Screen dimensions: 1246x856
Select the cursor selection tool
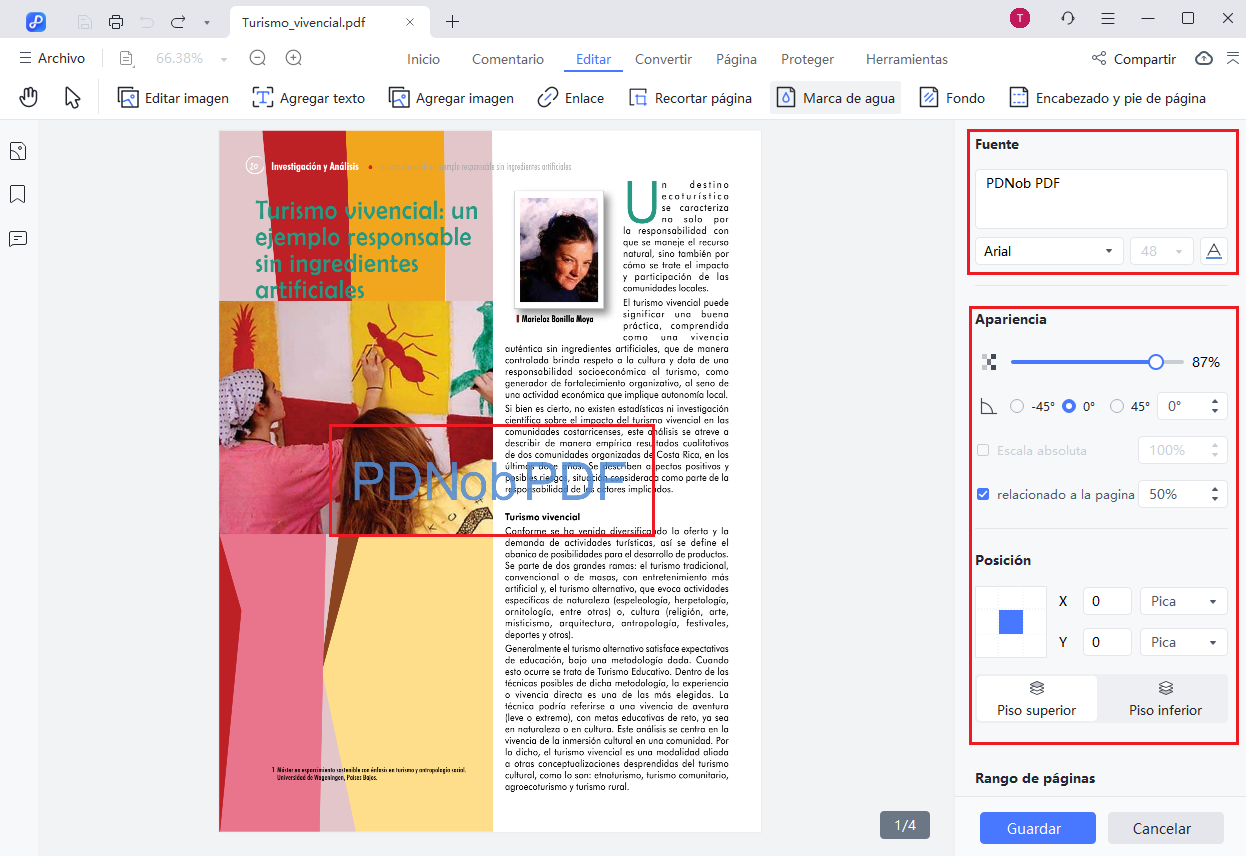72,96
